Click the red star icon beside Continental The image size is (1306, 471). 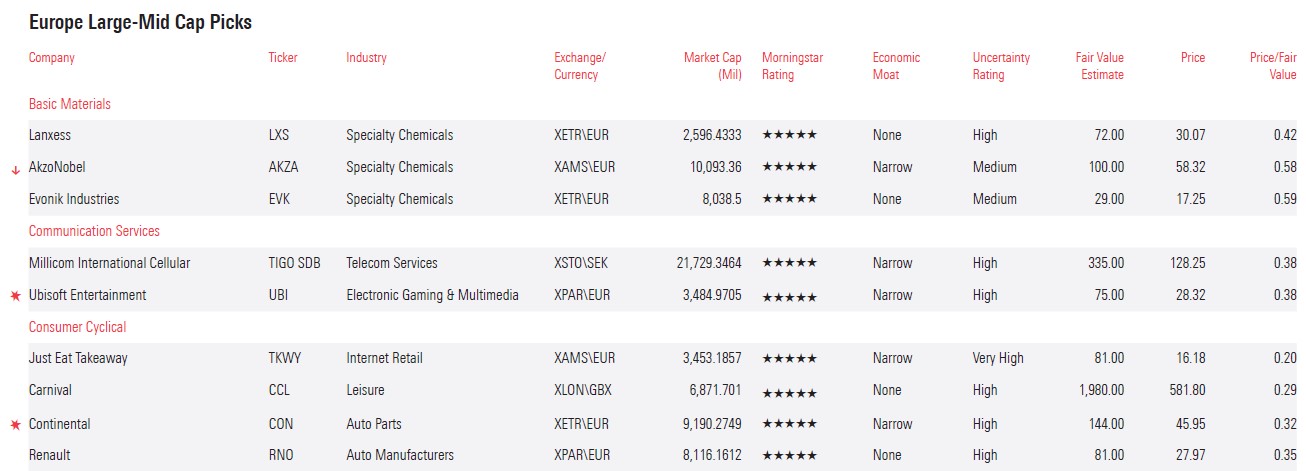tap(15, 425)
